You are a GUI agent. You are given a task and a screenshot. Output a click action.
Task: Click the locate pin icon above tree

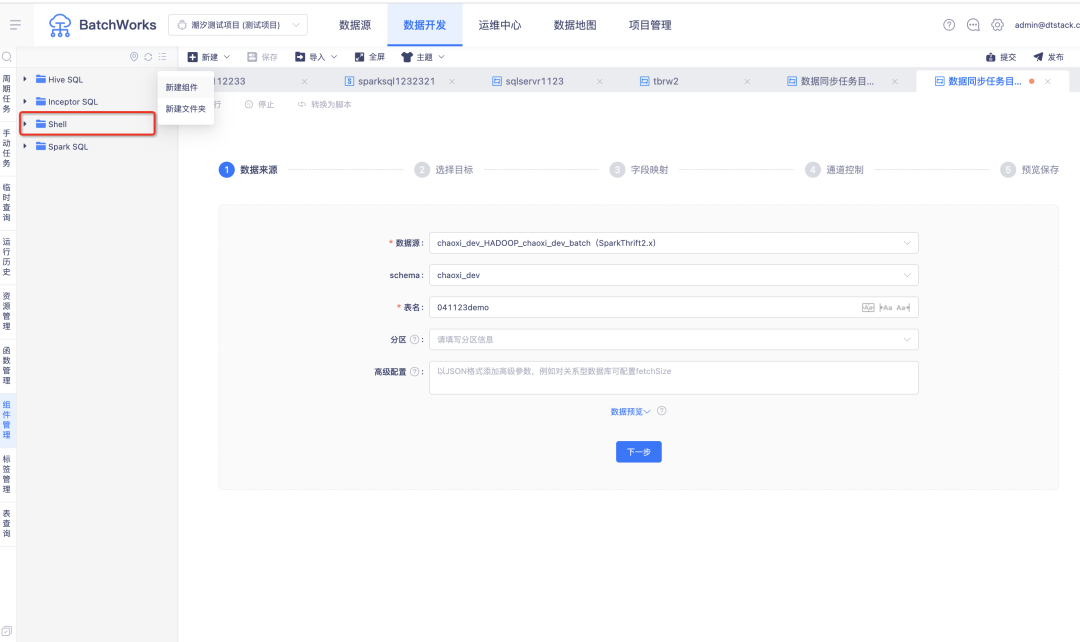(134, 56)
